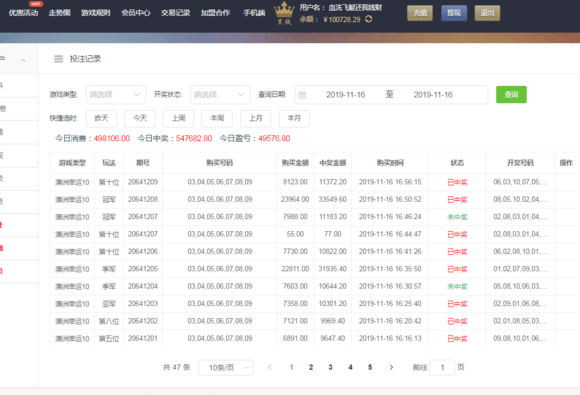The height and width of the screenshot is (395, 580).
Task: Click purchase time 2019-11-16 16:35:50
Action: (390, 269)
